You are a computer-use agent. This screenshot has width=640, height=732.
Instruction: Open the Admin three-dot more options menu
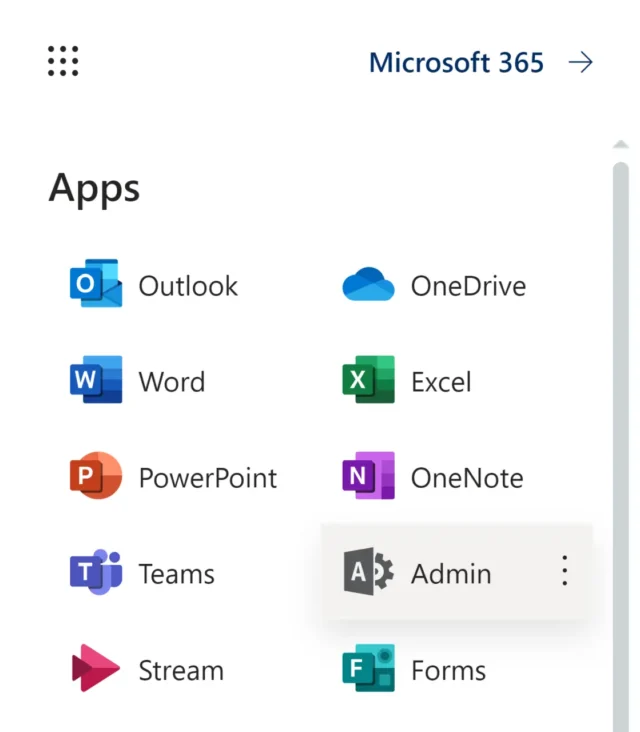pos(565,572)
